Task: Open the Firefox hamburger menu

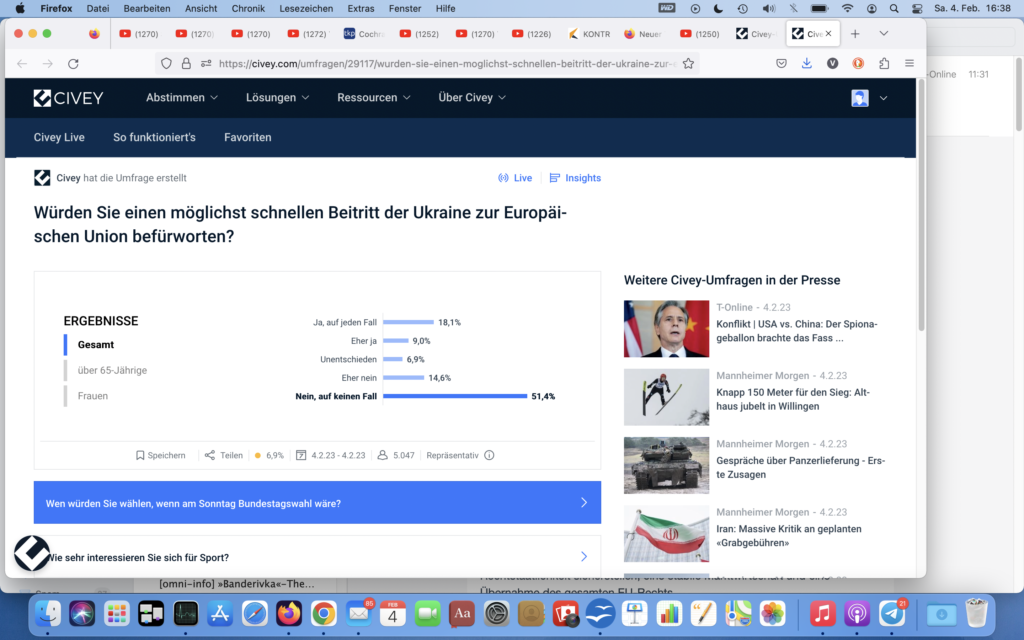Action: coord(909,63)
